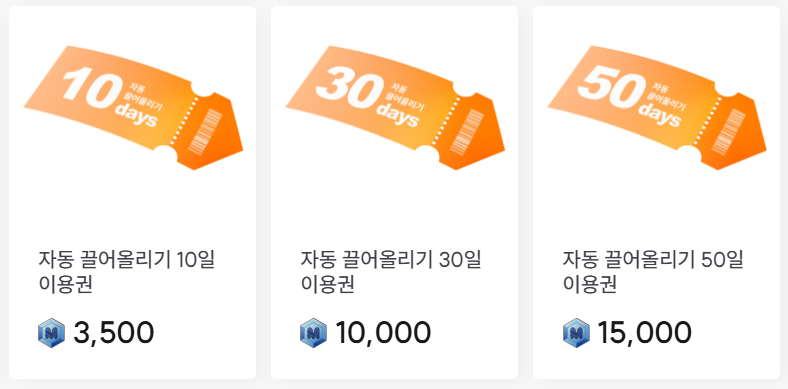
Task: Open the 자동 끌어올리기 30일 이용권 title
Action: click(x=390, y=272)
